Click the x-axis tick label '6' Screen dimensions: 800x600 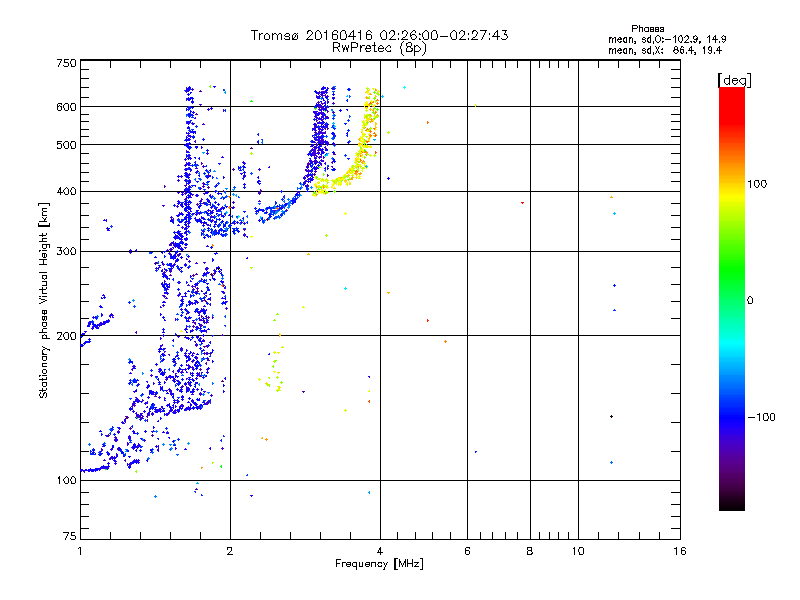click(467, 551)
